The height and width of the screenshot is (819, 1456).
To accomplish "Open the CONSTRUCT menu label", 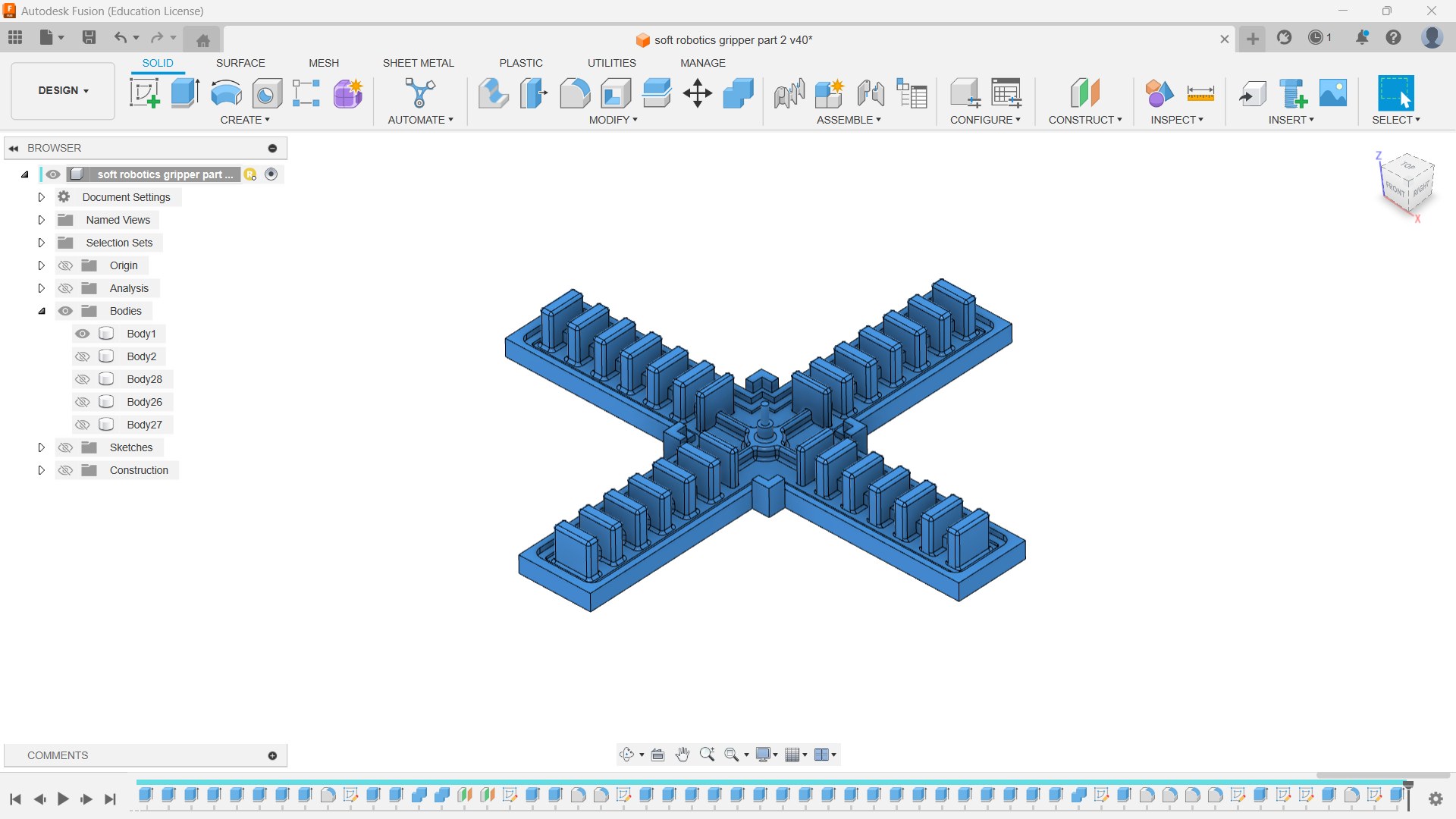I will coord(1084,120).
